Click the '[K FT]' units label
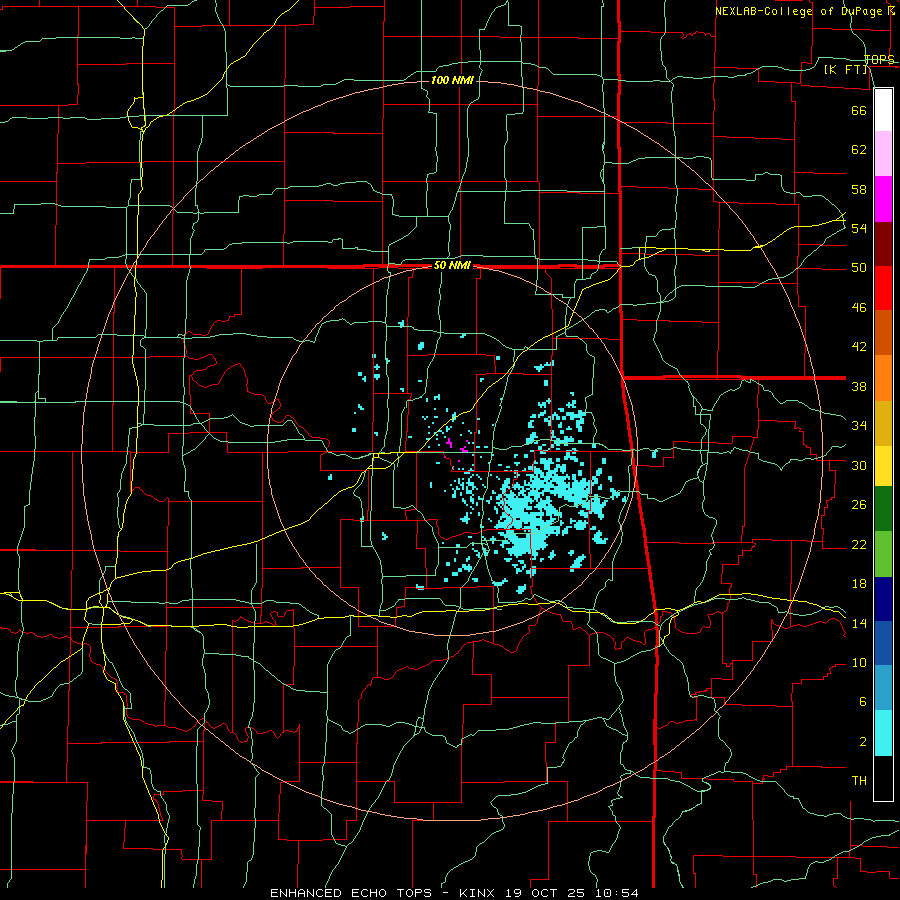Image resolution: width=900 pixels, height=900 pixels. click(845, 69)
